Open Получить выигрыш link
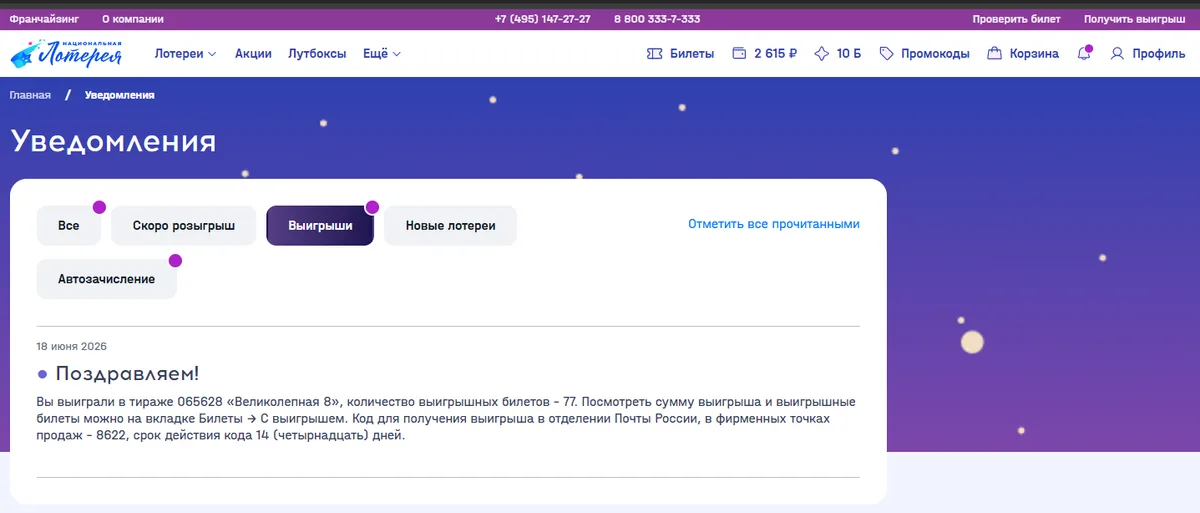1200x513 pixels. 1135,19
